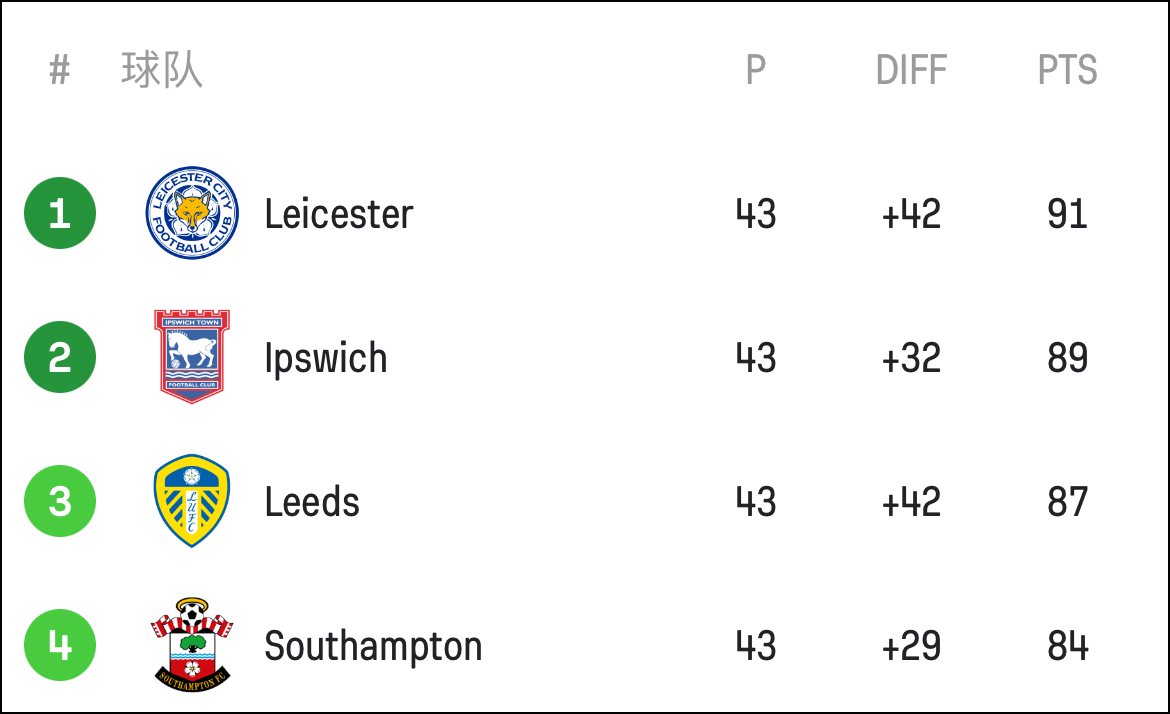Open the Leicester team name link
The width and height of the screenshot is (1170, 714).
click(339, 214)
